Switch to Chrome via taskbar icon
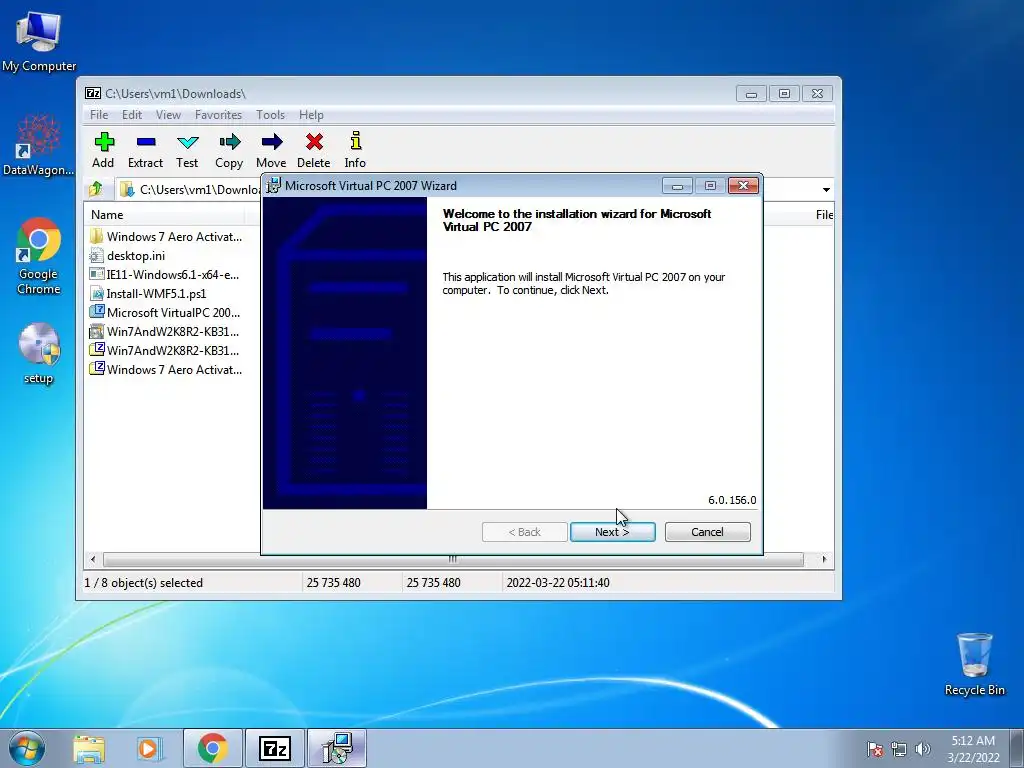The width and height of the screenshot is (1024, 768). tap(212, 748)
